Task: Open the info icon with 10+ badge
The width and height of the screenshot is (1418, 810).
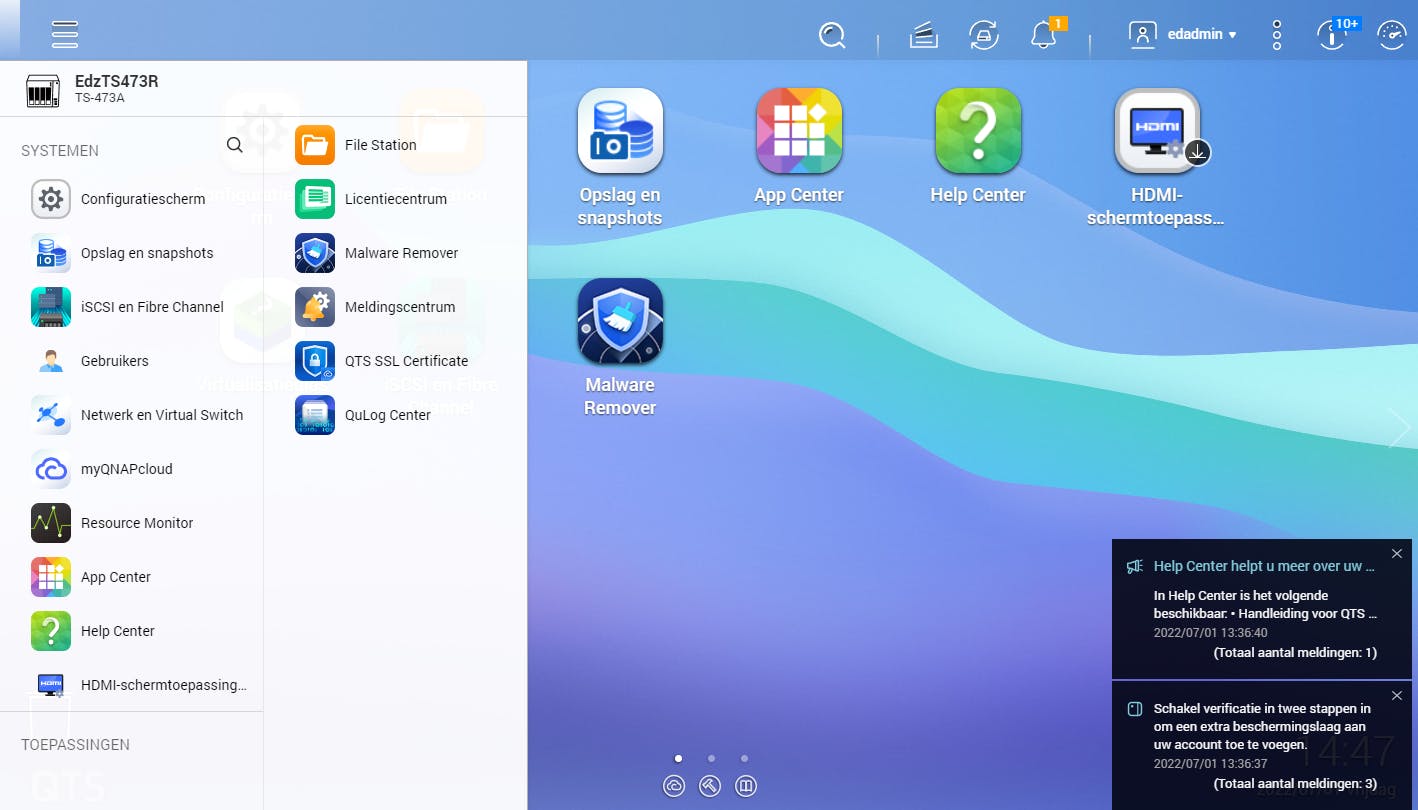Action: [x=1332, y=35]
